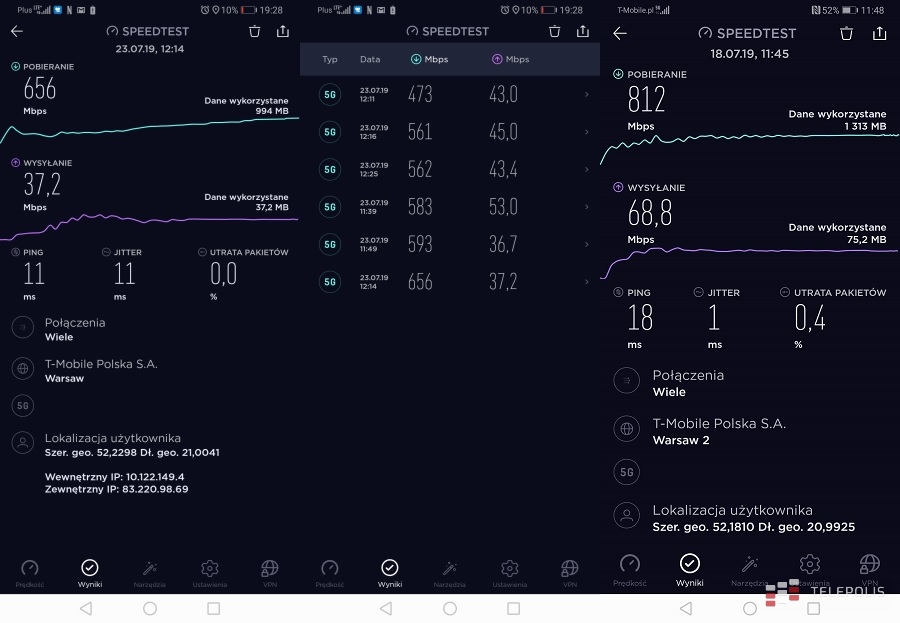The height and width of the screenshot is (623, 900).
Task: Switch to Prędkość tab on 656 Mbps screen
Action: tap(29, 572)
